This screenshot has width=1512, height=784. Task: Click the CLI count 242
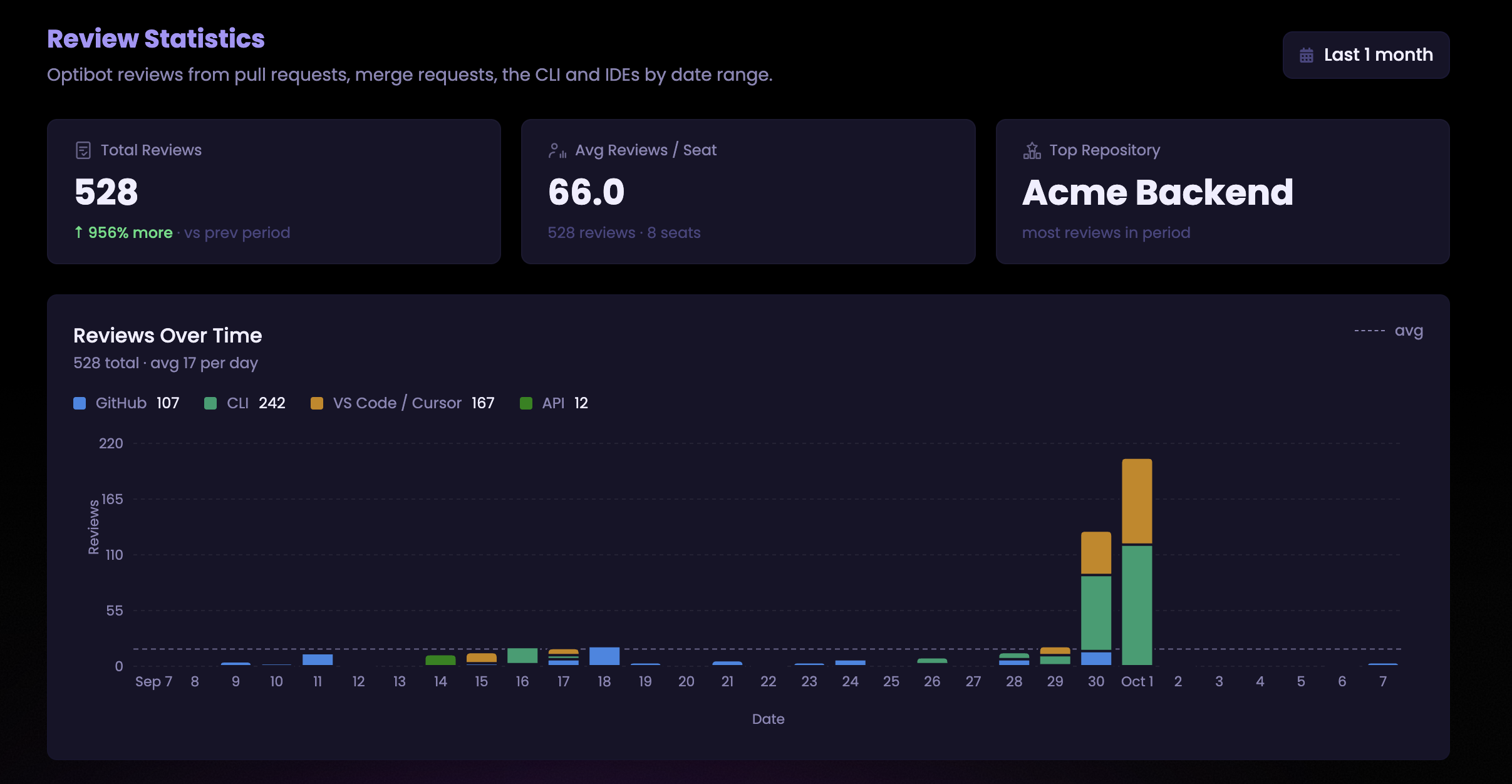click(x=272, y=403)
